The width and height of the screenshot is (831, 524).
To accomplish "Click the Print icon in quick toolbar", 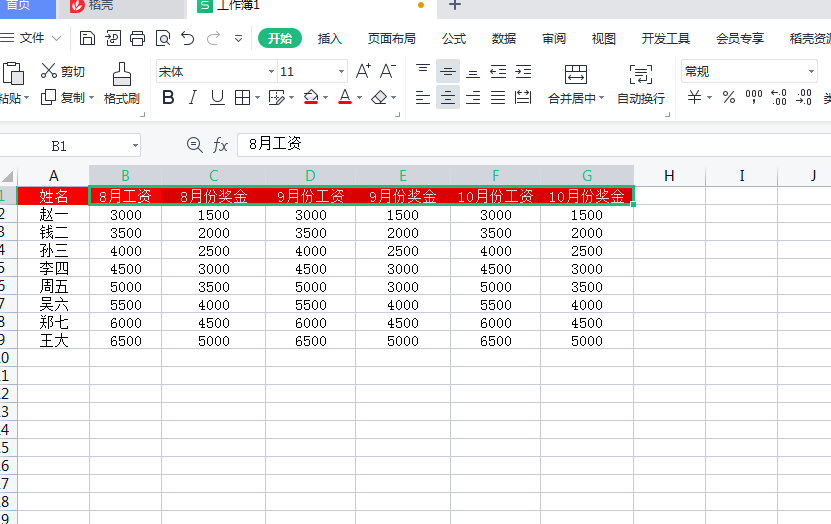I will point(137,38).
